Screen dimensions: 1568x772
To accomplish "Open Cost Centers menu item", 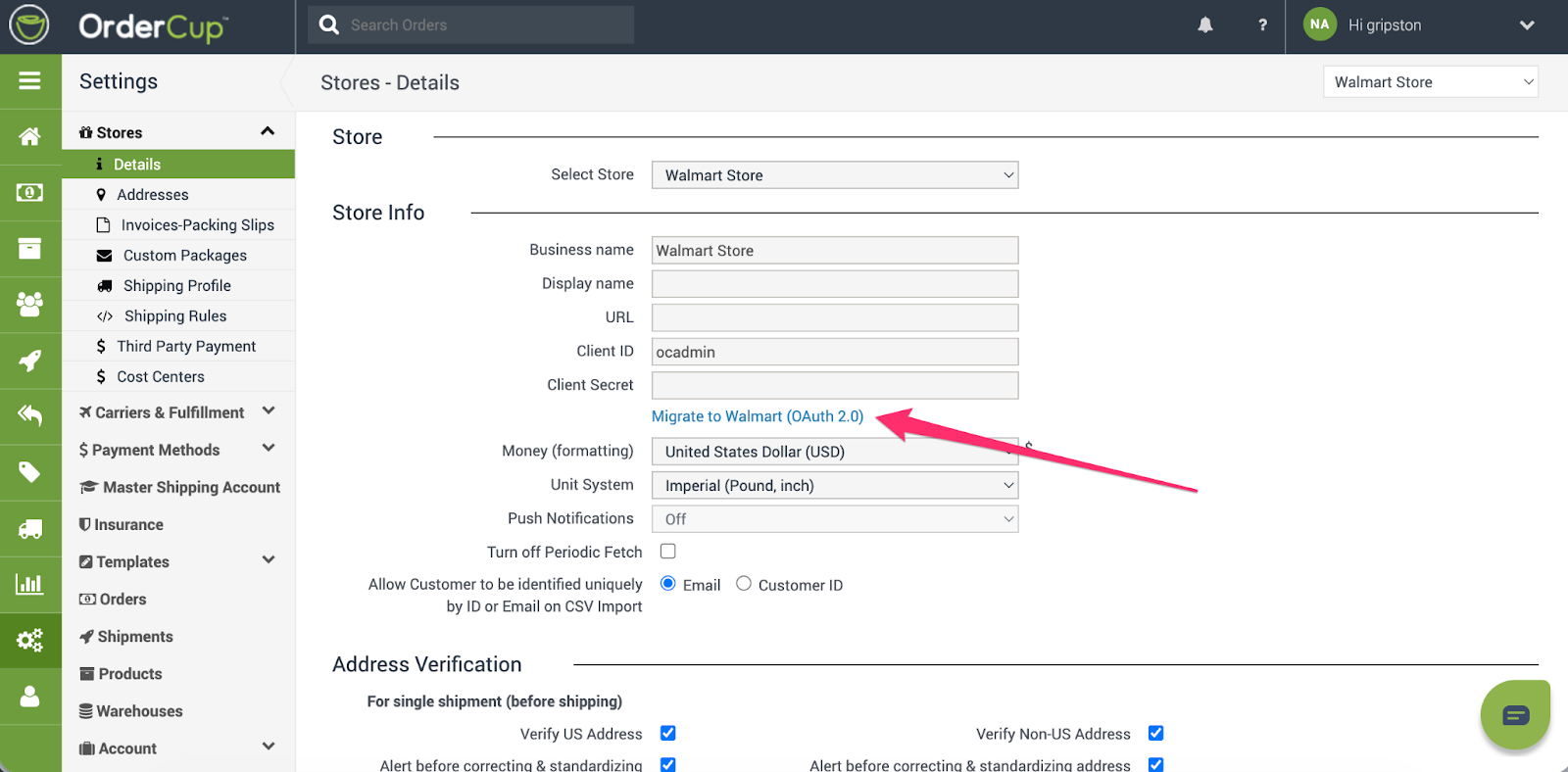I will 178,376.
